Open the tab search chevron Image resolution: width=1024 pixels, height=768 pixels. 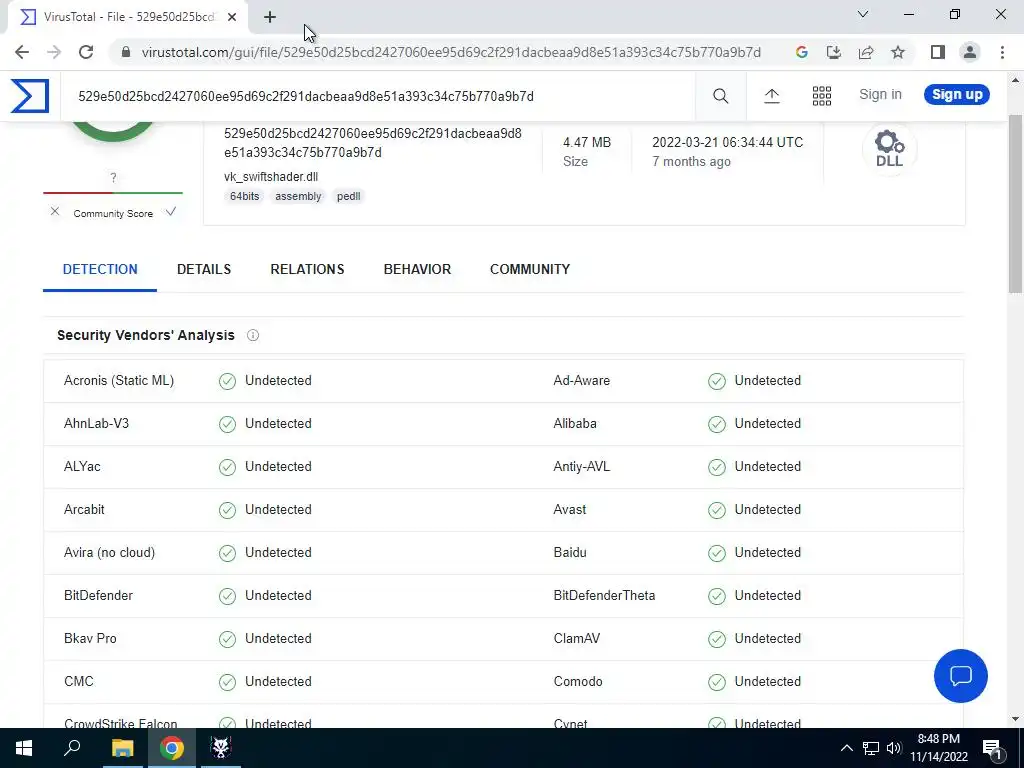863,14
